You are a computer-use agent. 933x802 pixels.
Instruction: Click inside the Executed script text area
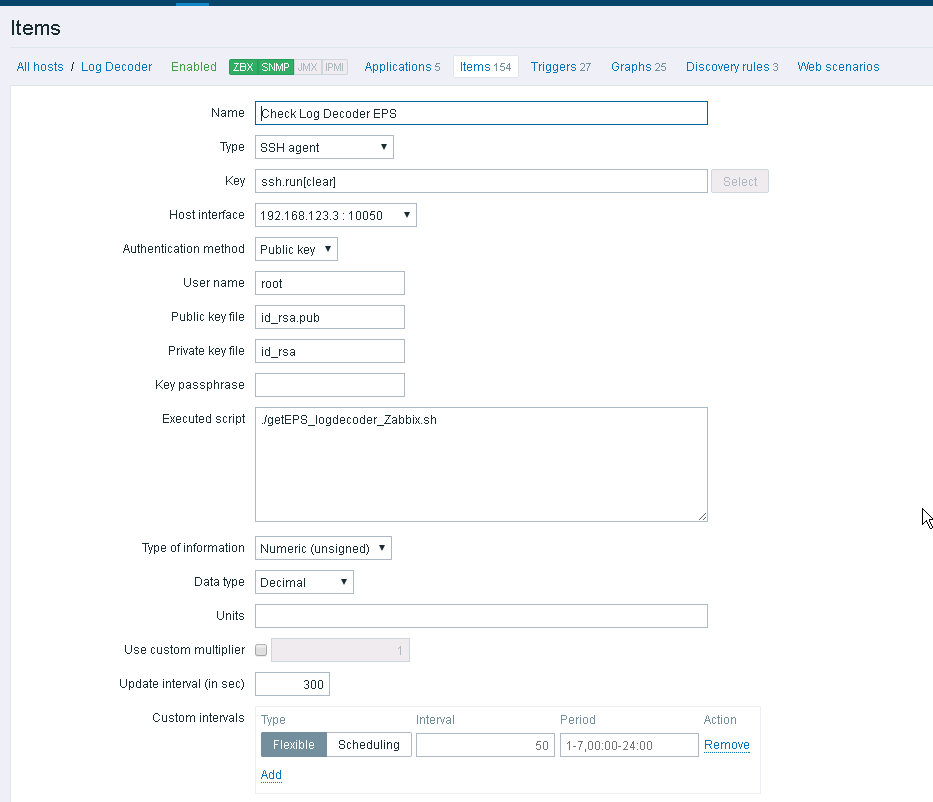480,464
